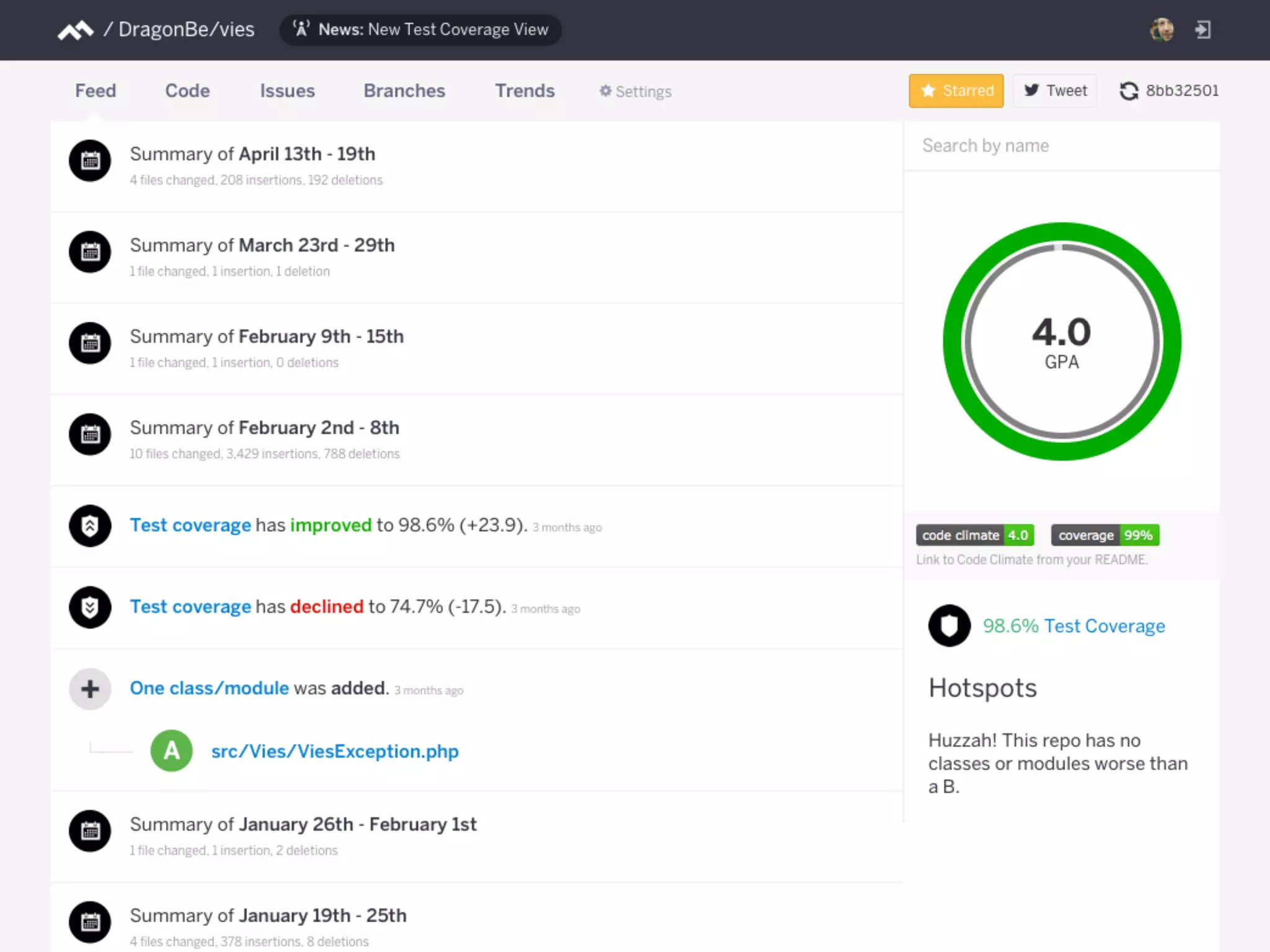Click the coverage 99% badge
Image resolution: width=1270 pixels, height=952 pixels.
point(1105,535)
